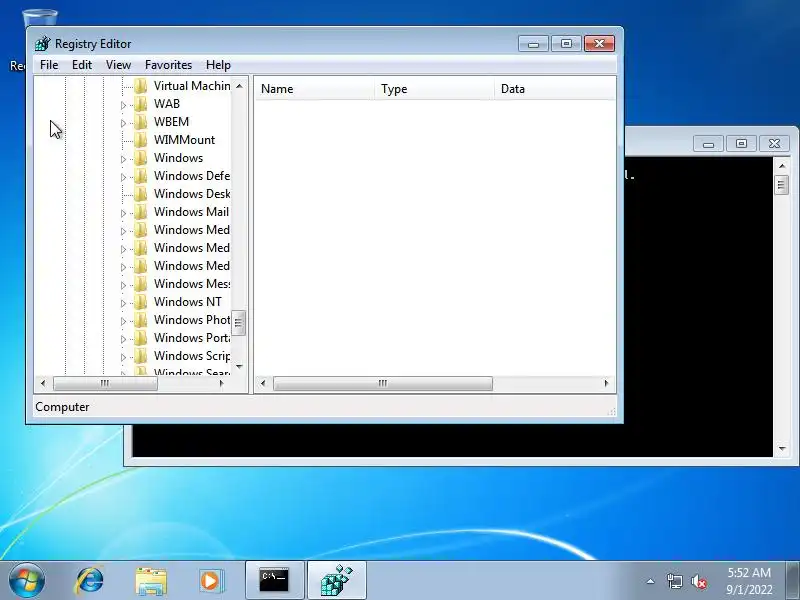Viewport: 800px width, 600px height.
Task: Show hidden tray icons arrow
Action: [x=651, y=581]
